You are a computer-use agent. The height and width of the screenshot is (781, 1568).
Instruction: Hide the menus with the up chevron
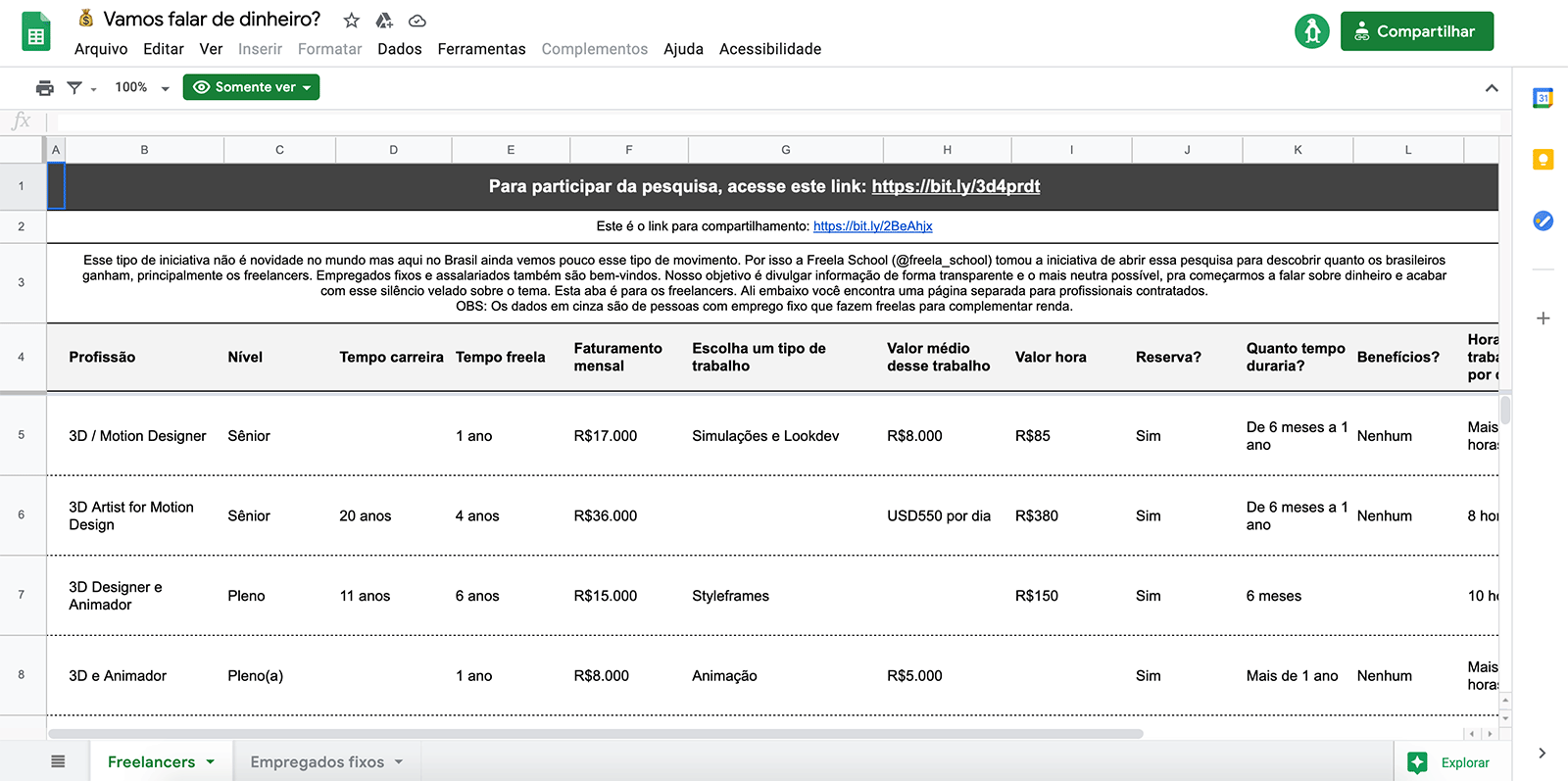(1492, 88)
